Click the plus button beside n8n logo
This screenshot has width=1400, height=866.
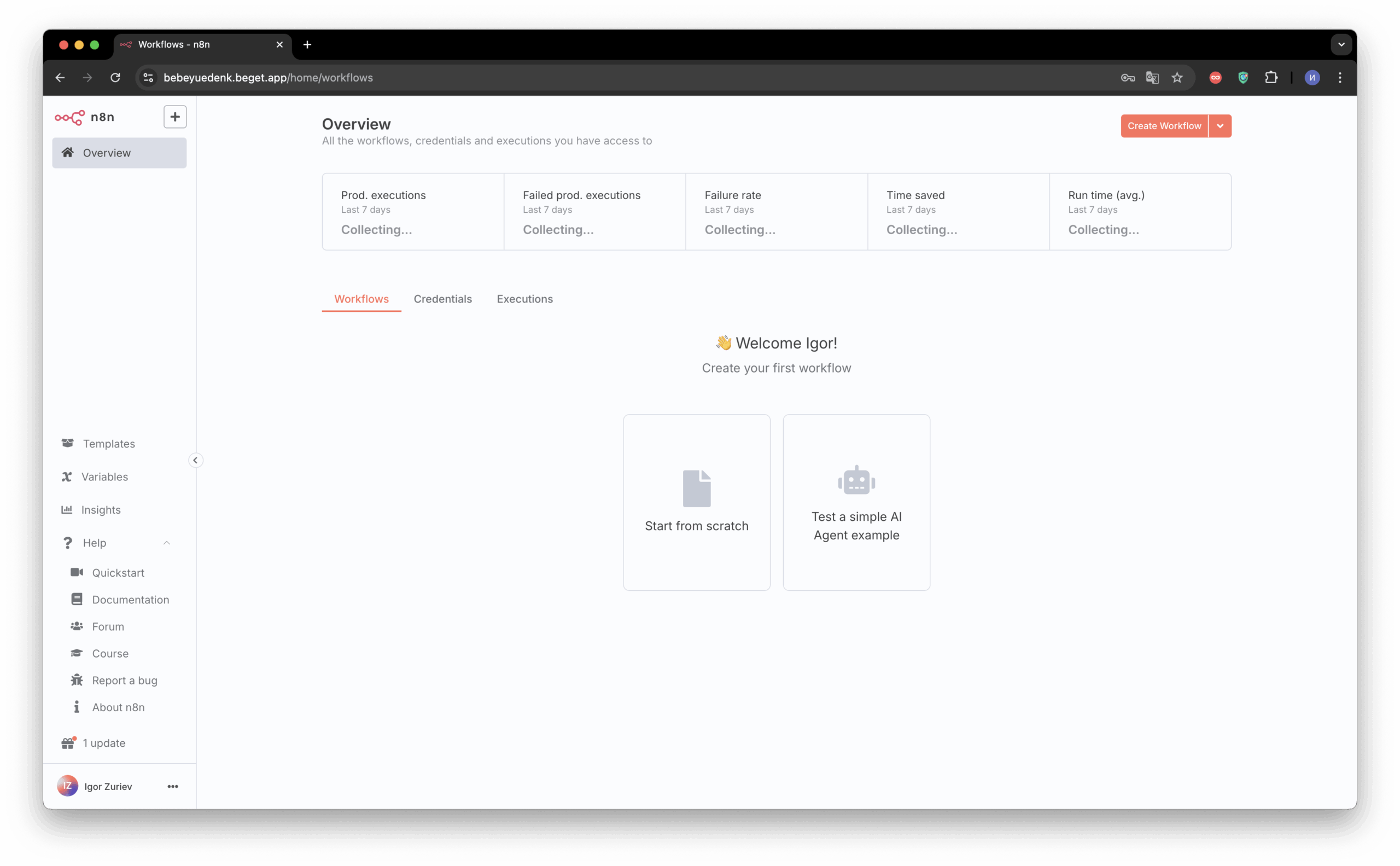coord(174,117)
